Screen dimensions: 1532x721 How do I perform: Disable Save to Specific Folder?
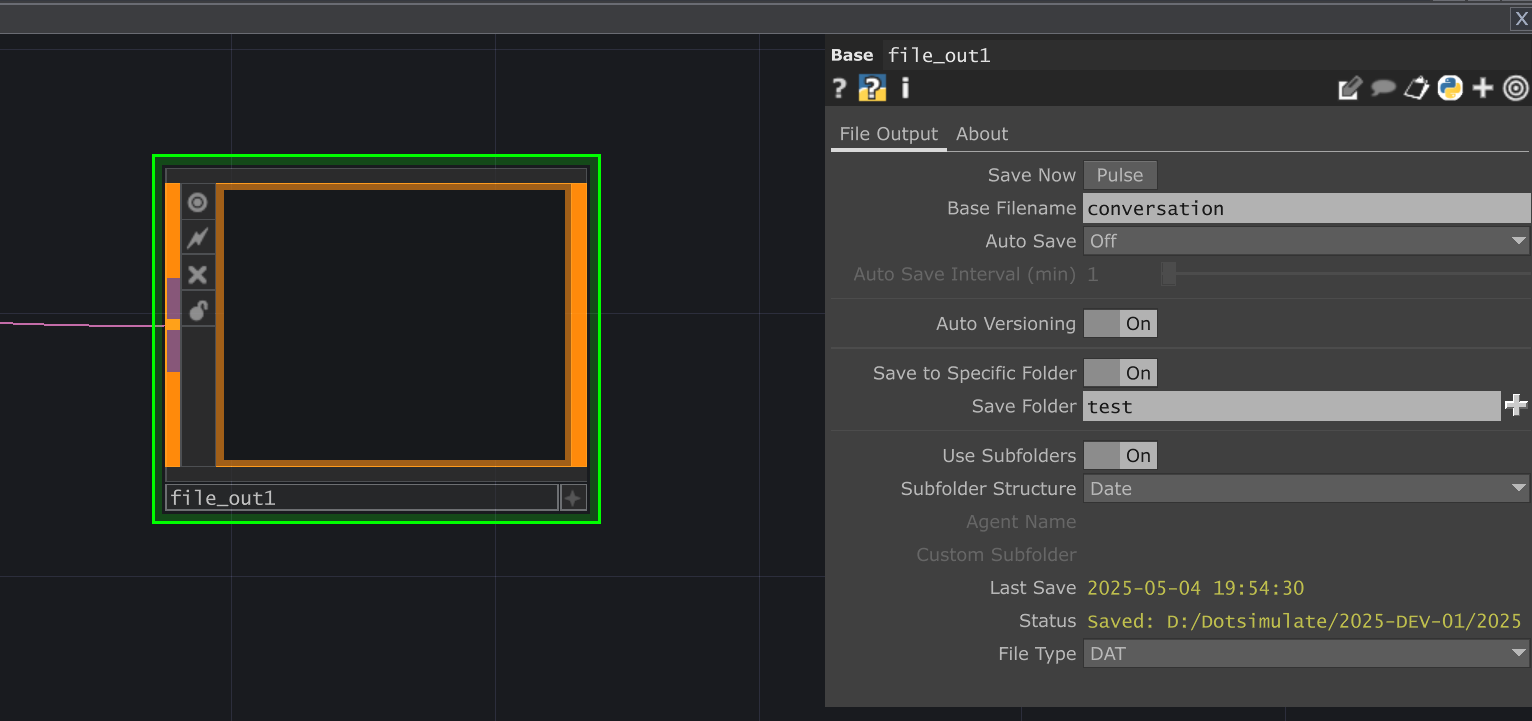1120,372
